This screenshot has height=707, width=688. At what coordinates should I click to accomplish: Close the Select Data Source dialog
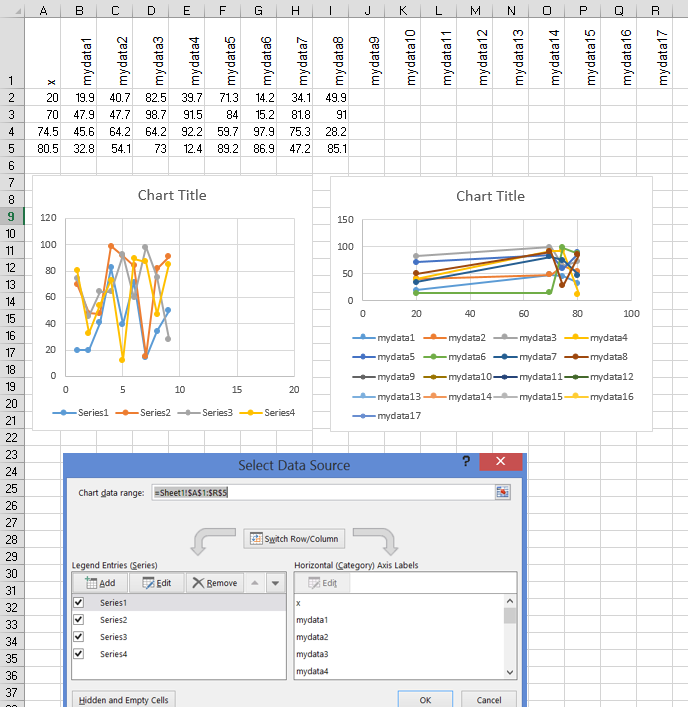[500, 461]
